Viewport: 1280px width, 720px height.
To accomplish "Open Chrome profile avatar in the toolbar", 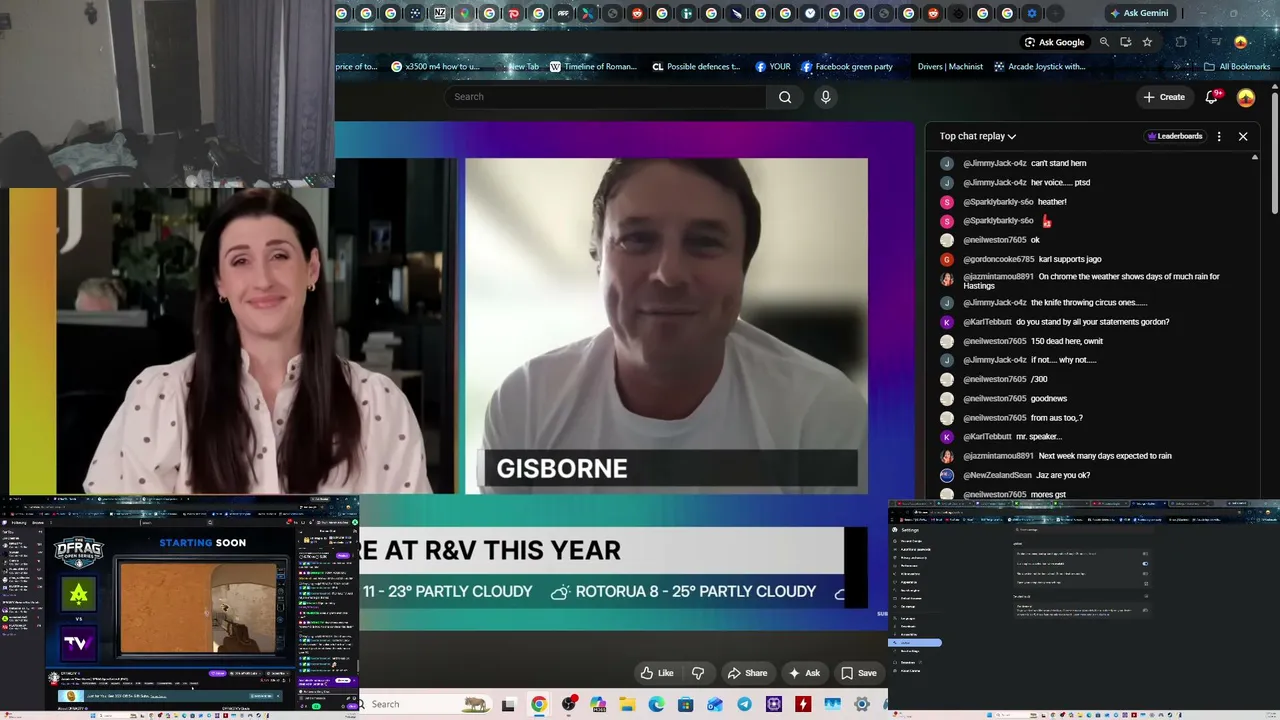I will (1241, 42).
